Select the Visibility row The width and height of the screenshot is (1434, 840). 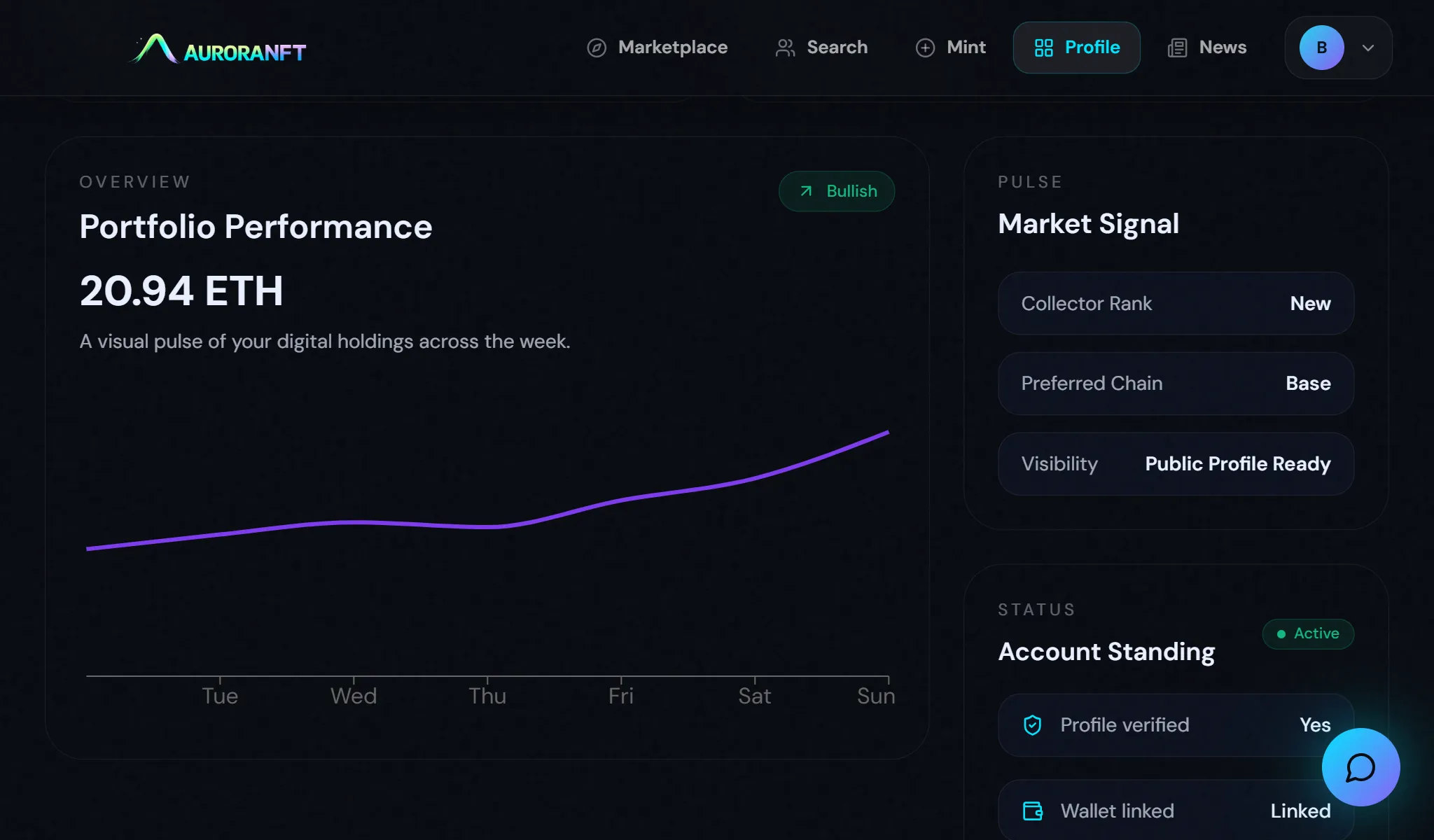click(x=1176, y=464)
